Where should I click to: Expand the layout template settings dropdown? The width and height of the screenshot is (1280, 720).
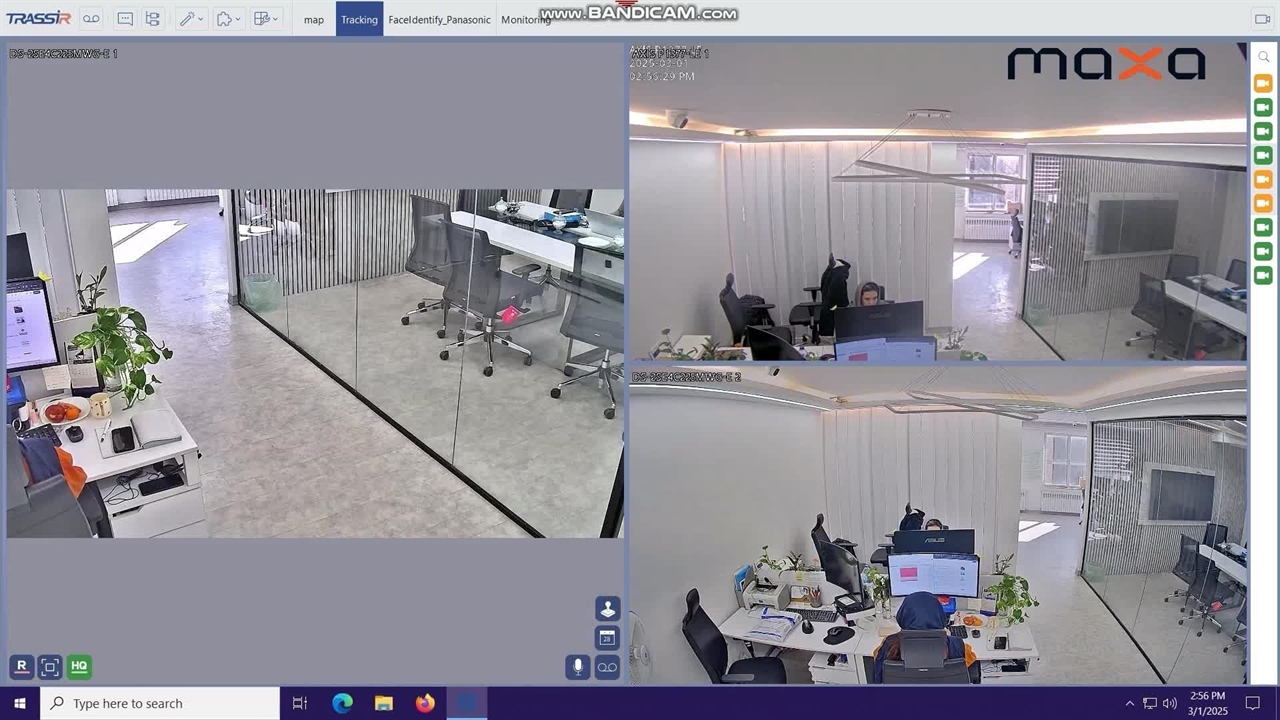click(266, 19)
